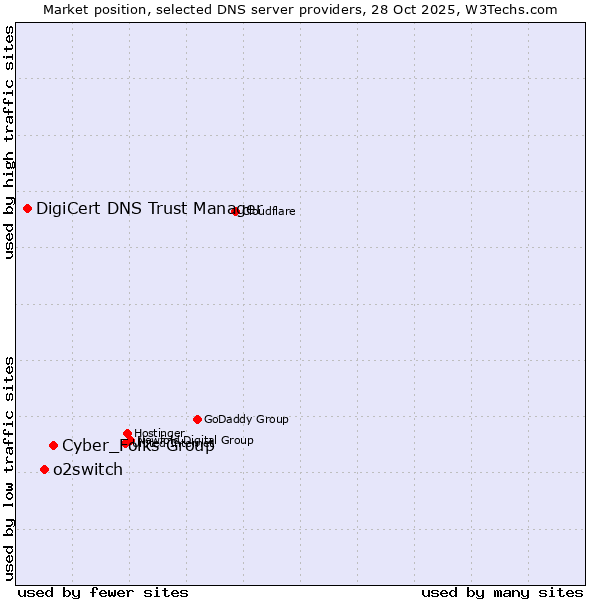Select the o2switch label text
The image size is (600, 600).
[x=88, y=470]
